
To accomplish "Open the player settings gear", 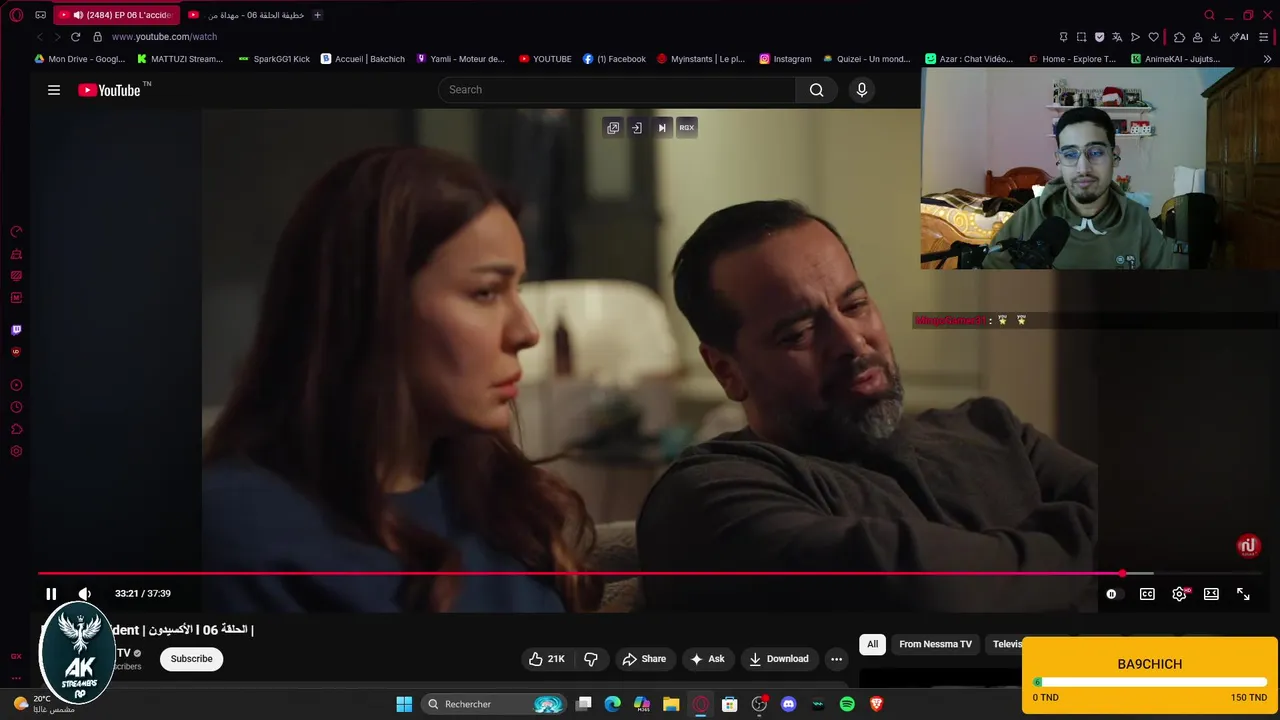I will pyautogui.click(x=1180, y=594).
